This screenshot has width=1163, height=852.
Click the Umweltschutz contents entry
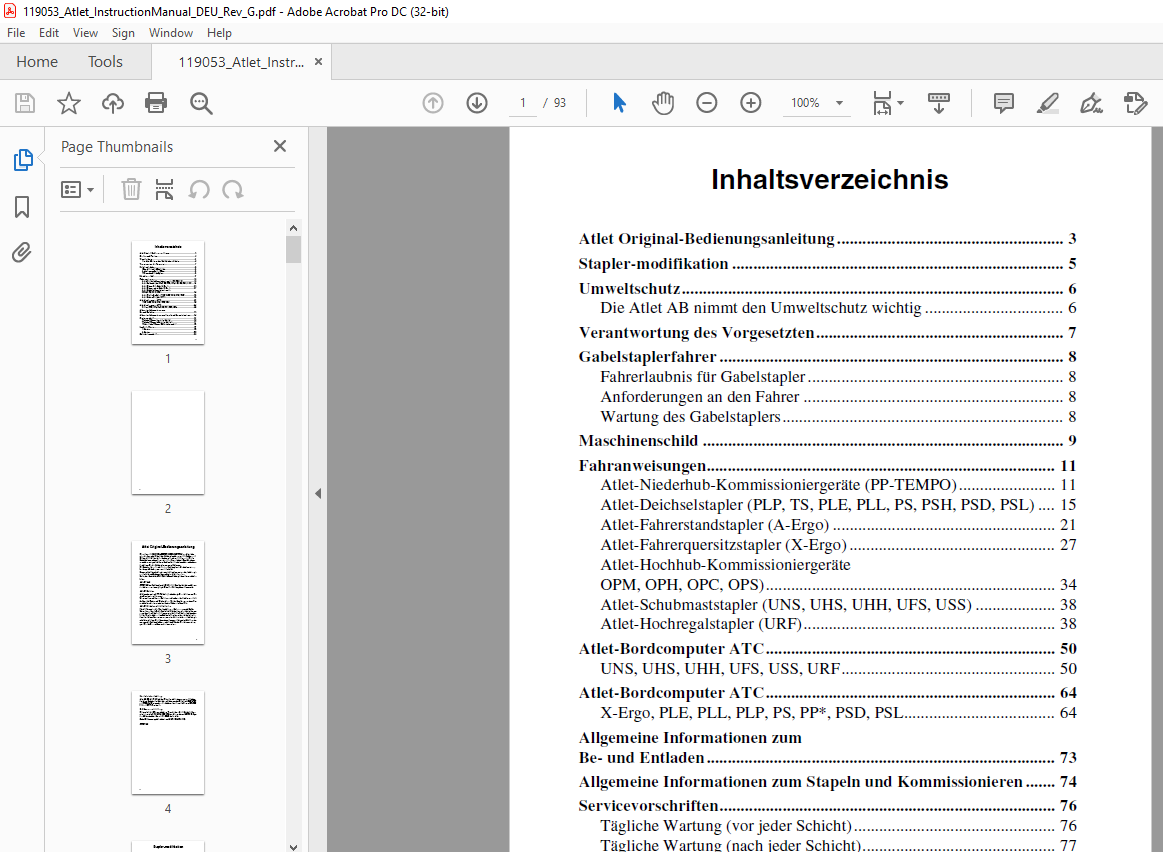click(x=827, y=288)
